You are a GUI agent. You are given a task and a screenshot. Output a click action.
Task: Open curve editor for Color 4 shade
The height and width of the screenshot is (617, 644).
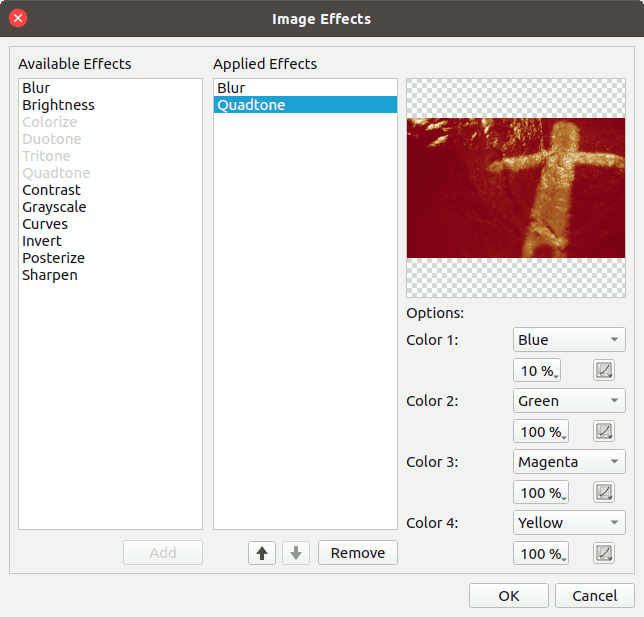tap(604, 554)
